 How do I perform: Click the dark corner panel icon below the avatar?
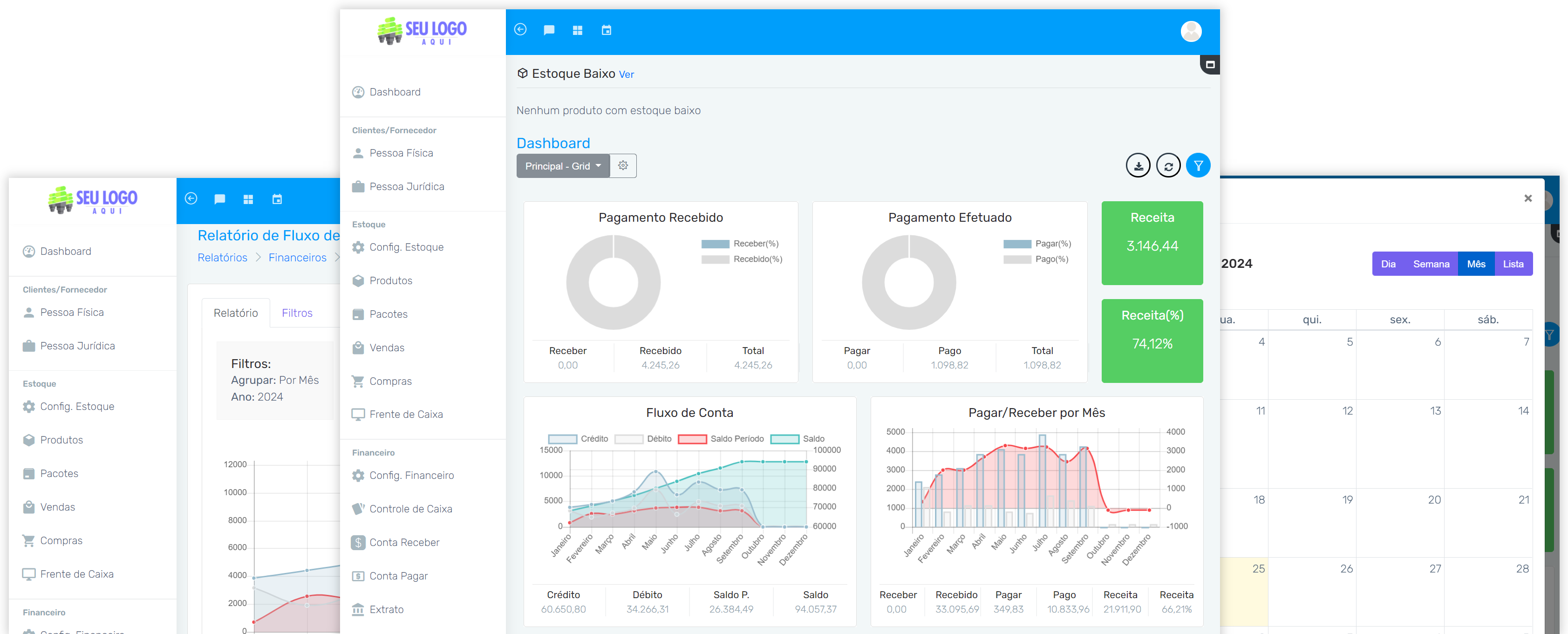[1210, 64]
